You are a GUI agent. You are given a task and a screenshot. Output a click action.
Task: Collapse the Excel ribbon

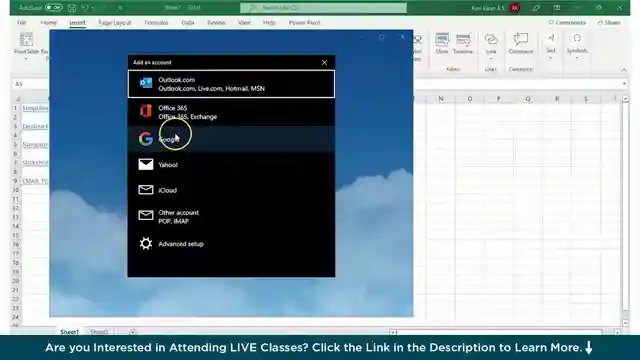[x=624, y=70]
